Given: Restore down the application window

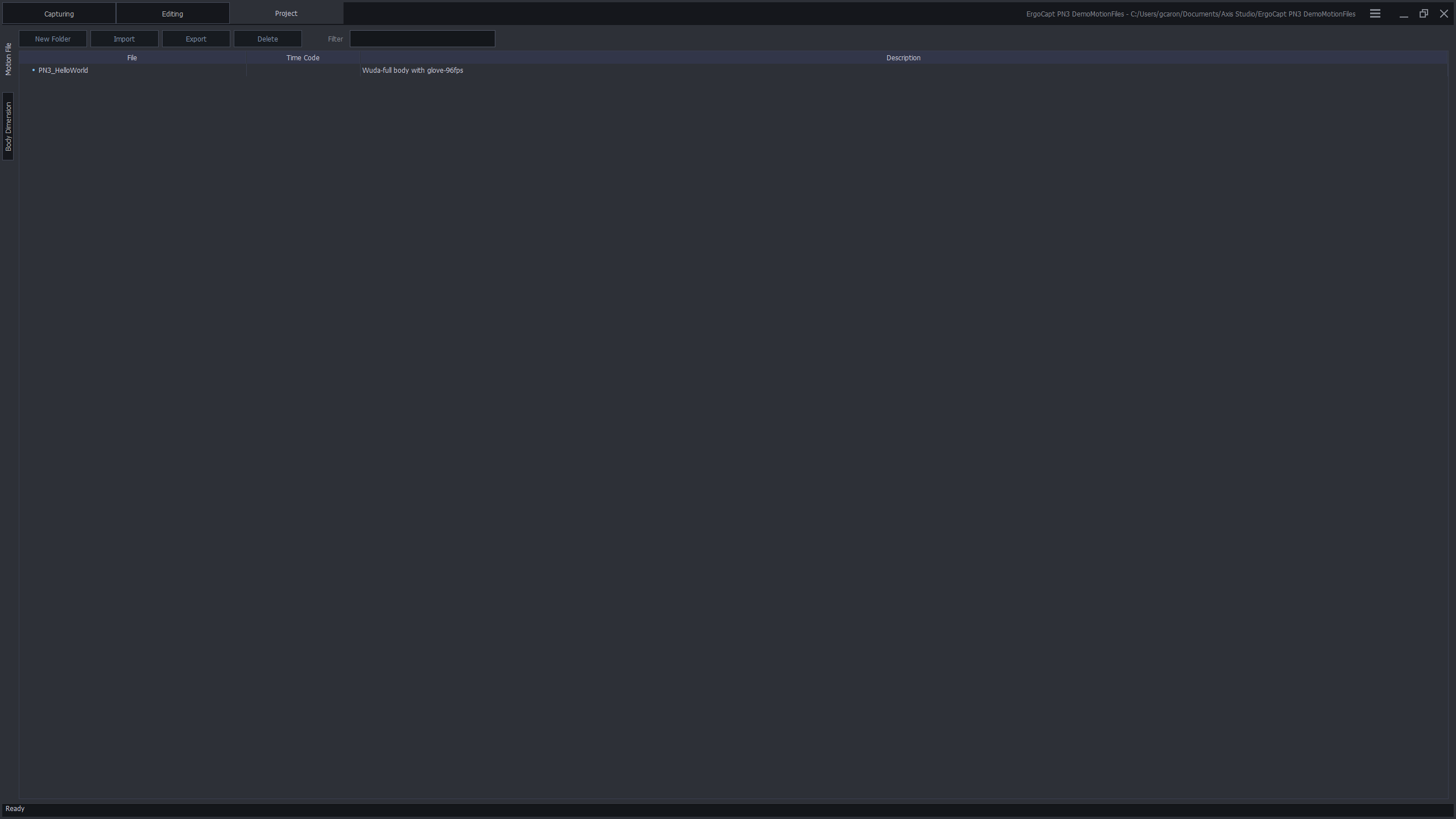Looking at the screenshot, I should [x=1424, y=14].
